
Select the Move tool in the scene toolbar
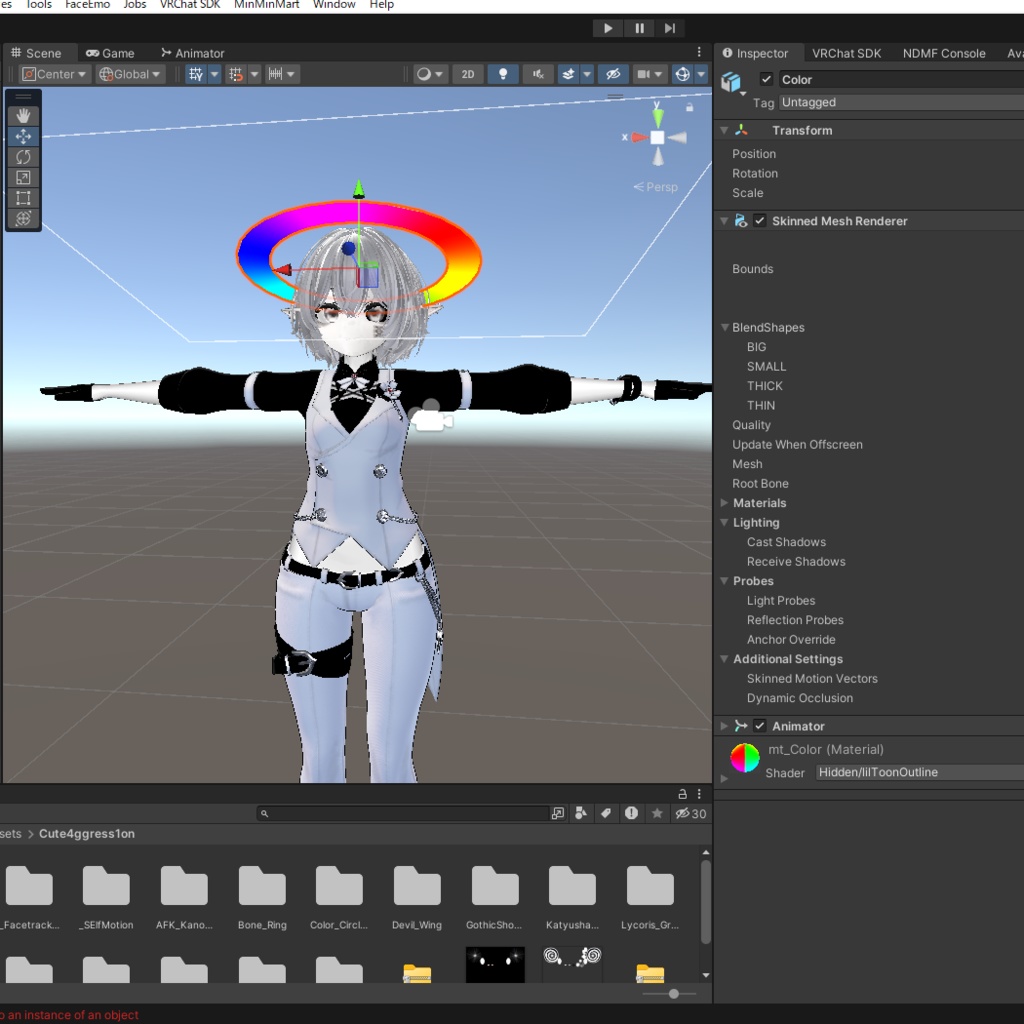pos(22,136)
